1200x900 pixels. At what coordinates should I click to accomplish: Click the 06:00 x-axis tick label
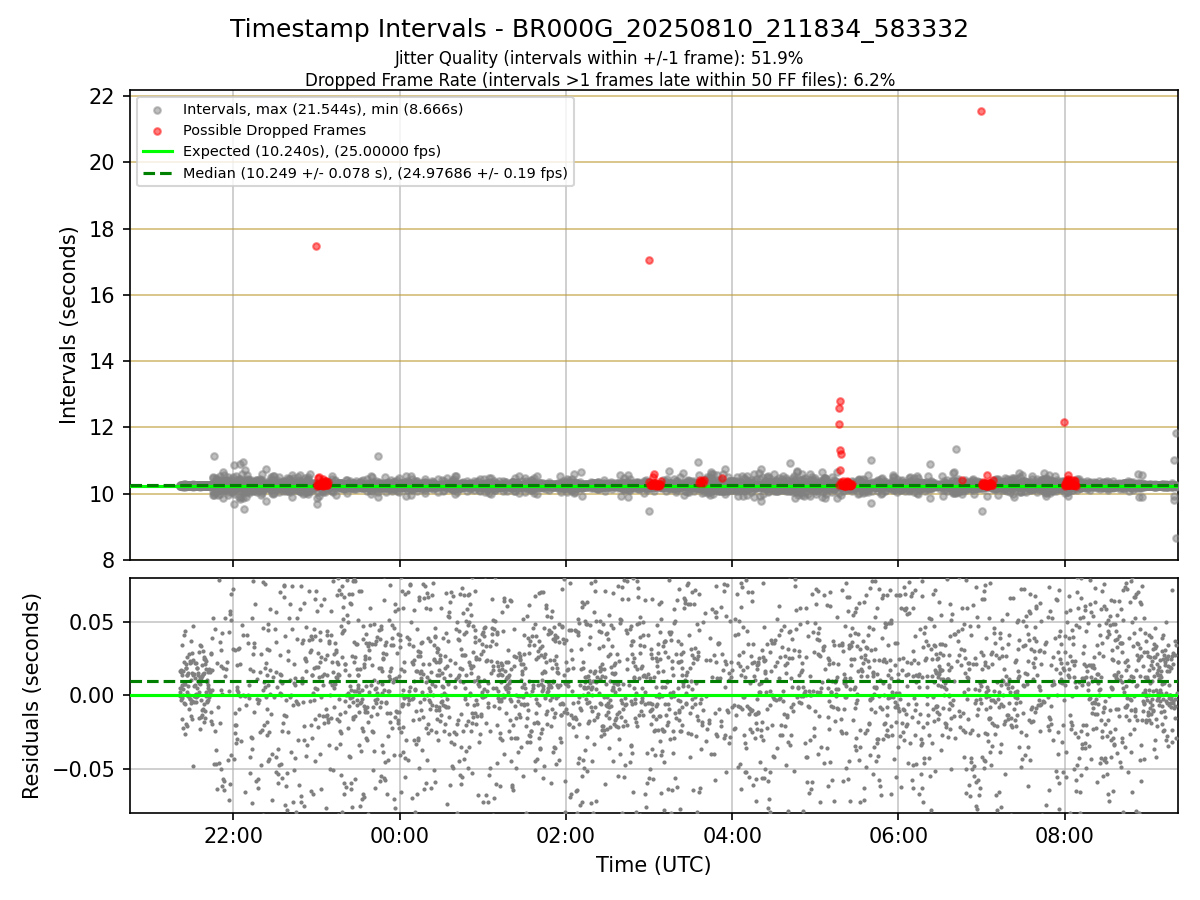[x=897, y=836]
